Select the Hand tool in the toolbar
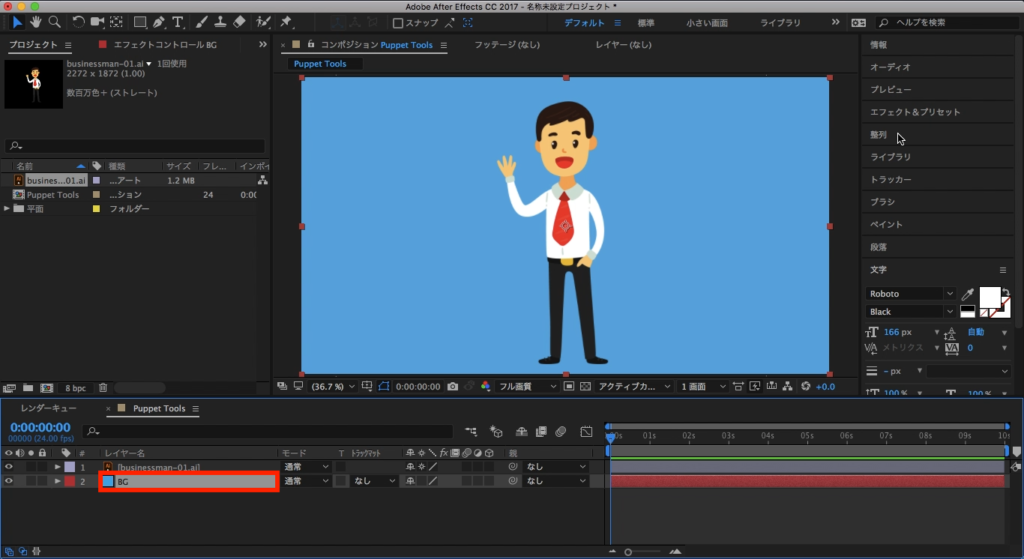The image size is (1024, 559). (x=36, y=22)
